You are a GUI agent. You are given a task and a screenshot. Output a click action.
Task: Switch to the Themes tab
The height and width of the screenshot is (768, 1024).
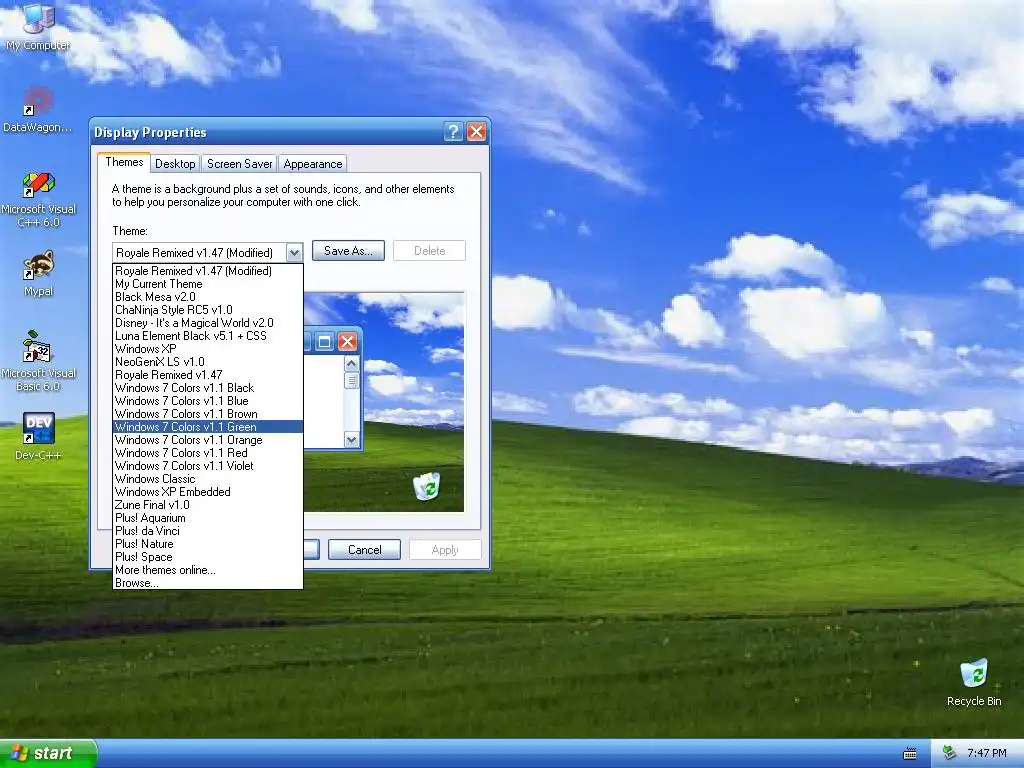tap(124, 163)
